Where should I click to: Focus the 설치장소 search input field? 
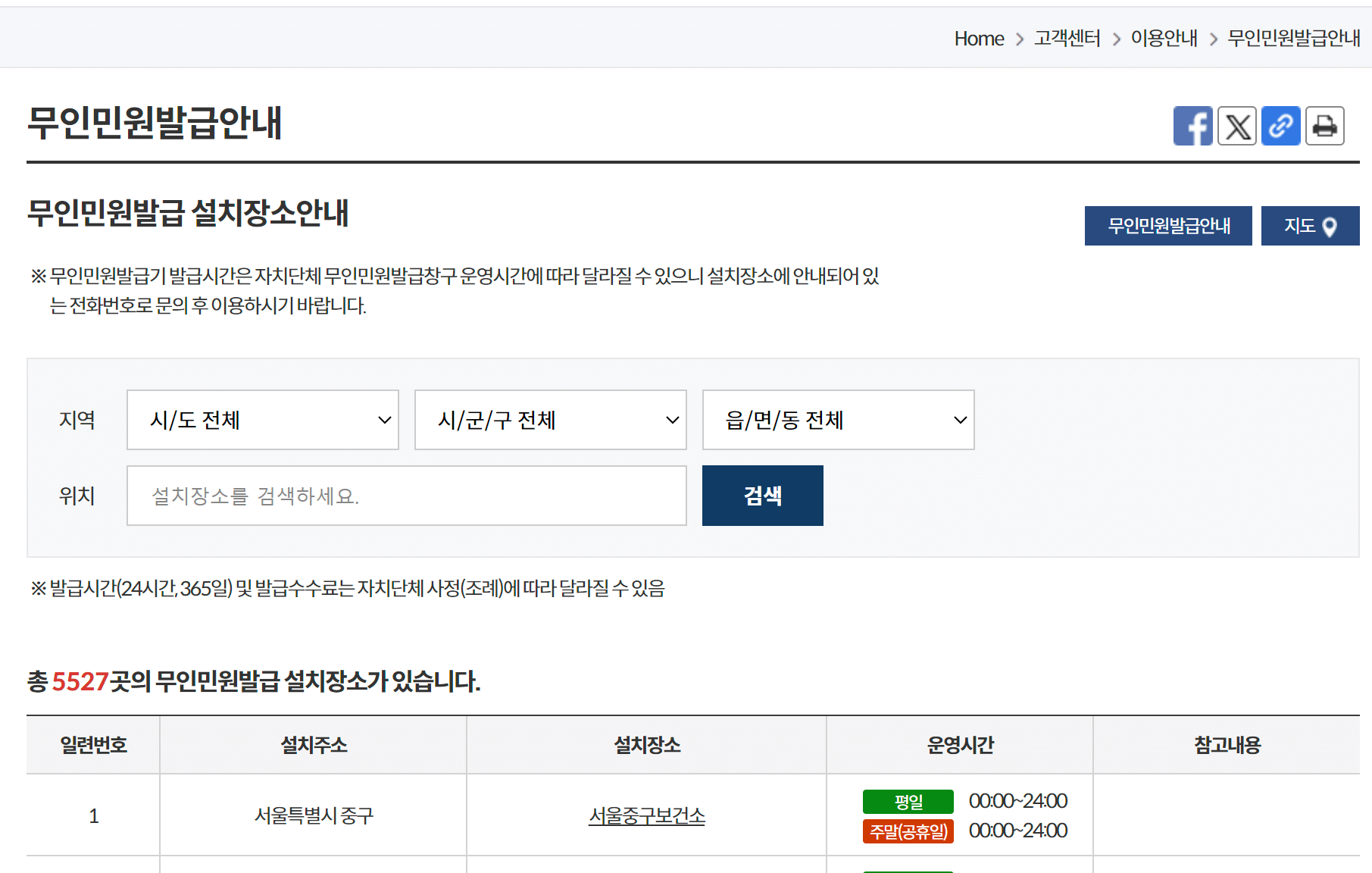pos(406,496)
